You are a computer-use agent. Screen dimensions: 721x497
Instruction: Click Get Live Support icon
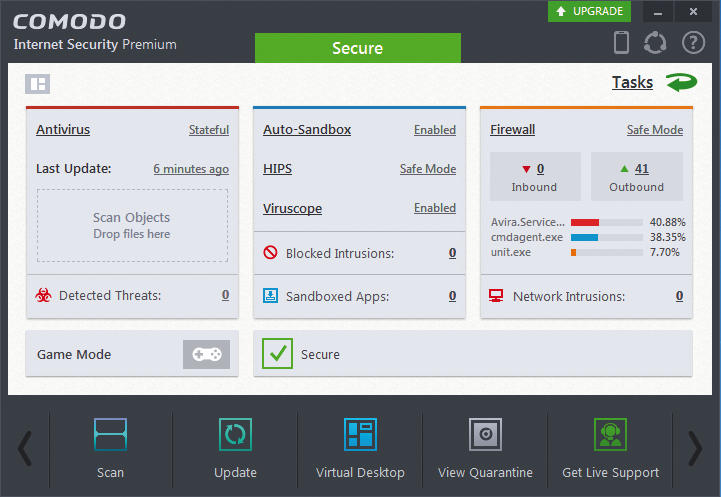(610, 434)
